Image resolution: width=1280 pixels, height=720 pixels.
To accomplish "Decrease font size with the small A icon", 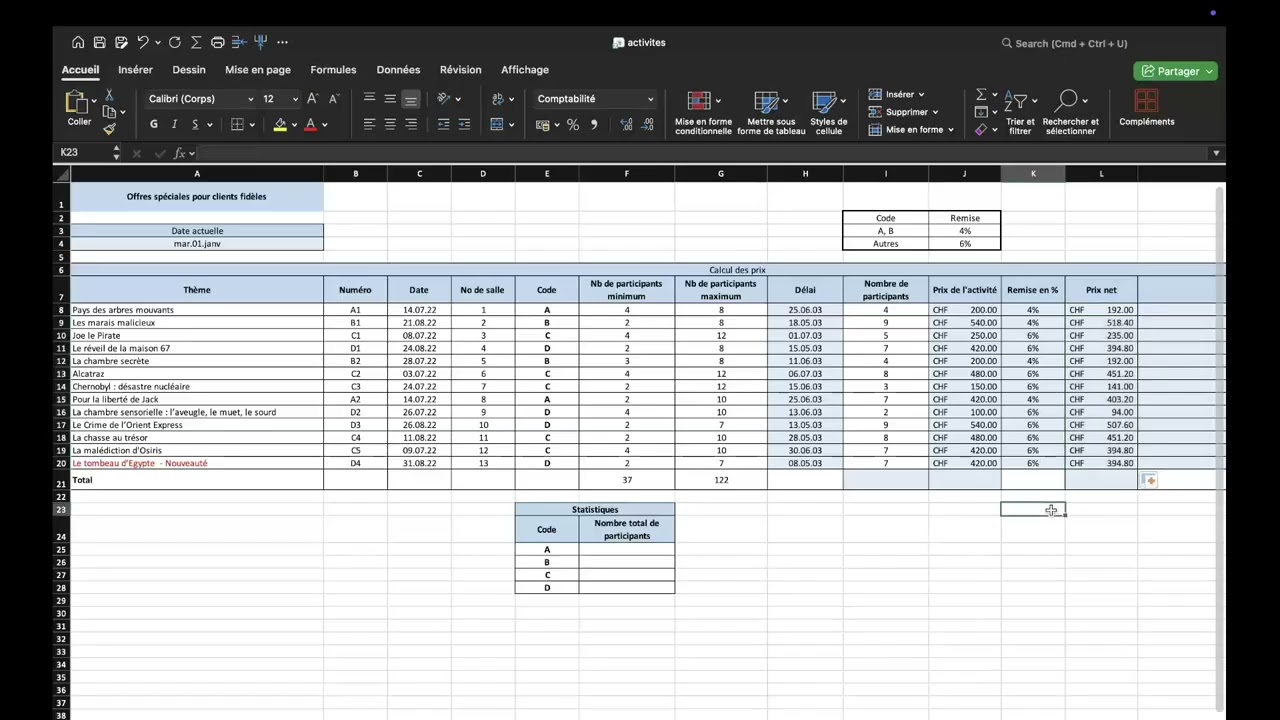I will tap(333, 98).
